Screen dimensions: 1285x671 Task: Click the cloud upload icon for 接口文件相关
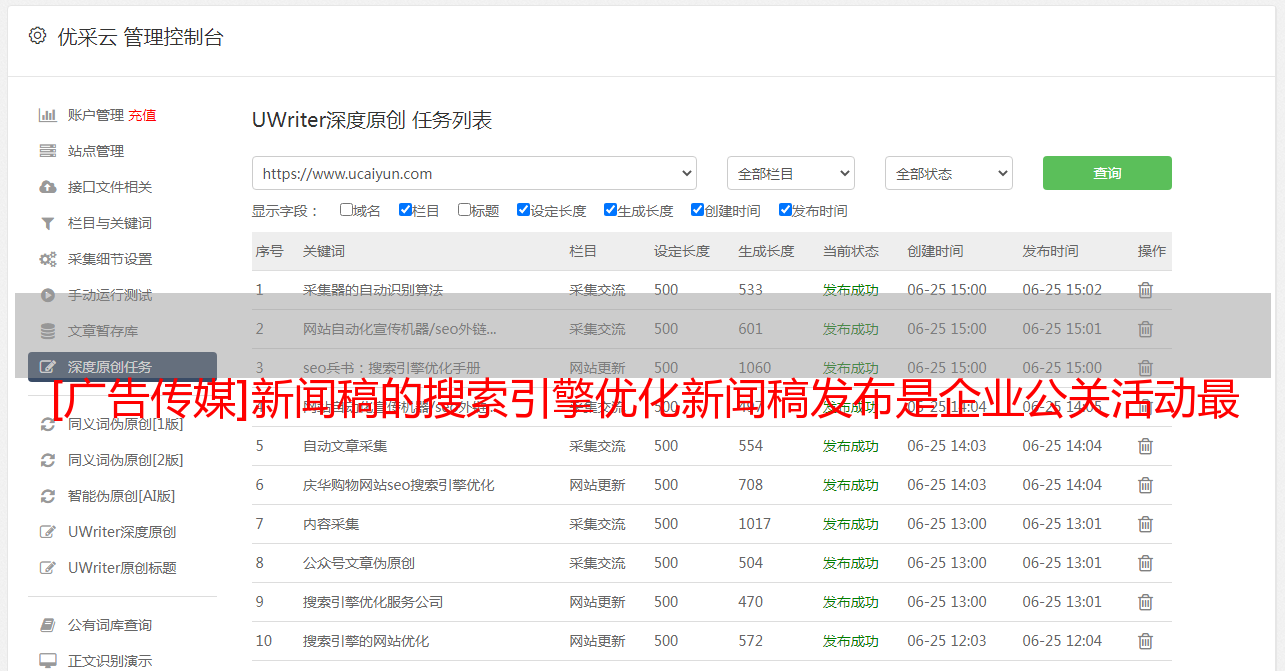(47, 187)
